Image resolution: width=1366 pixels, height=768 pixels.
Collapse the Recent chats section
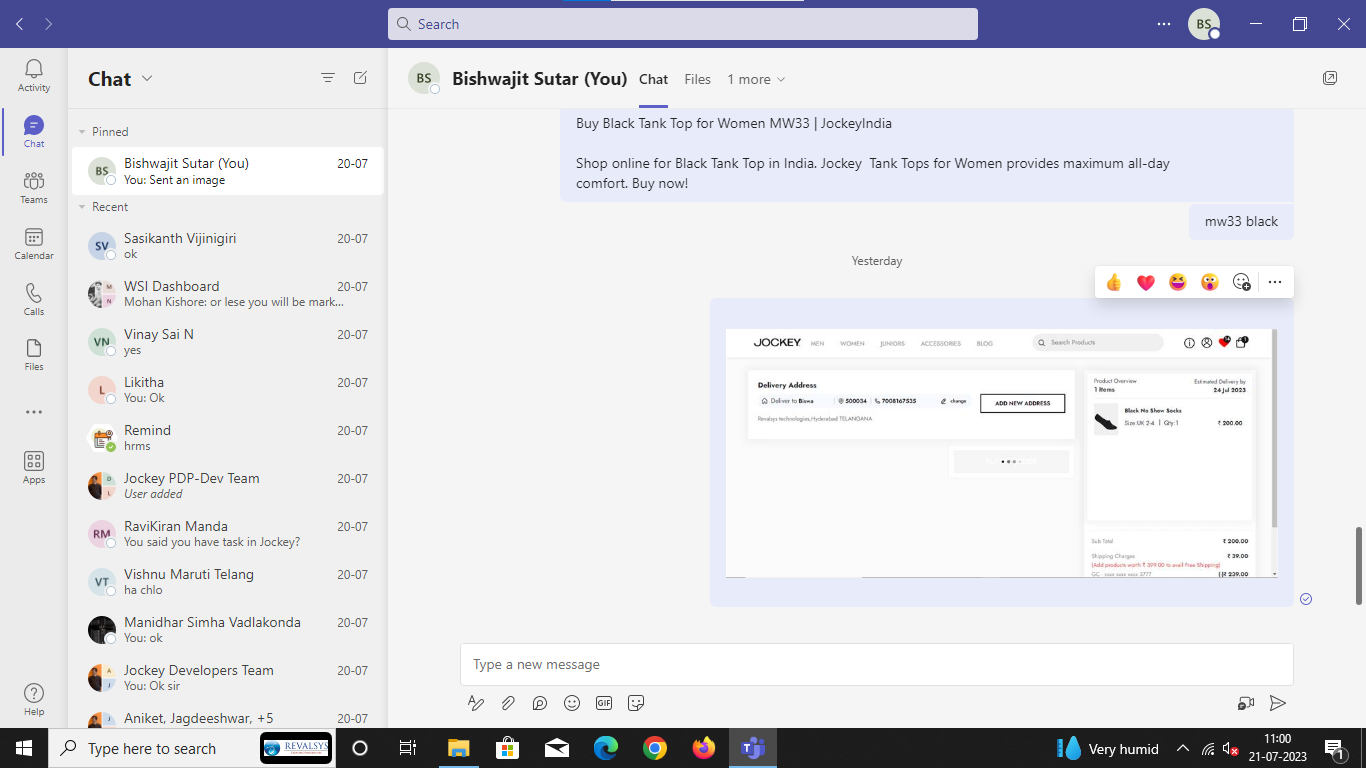(x=83, y=207)
